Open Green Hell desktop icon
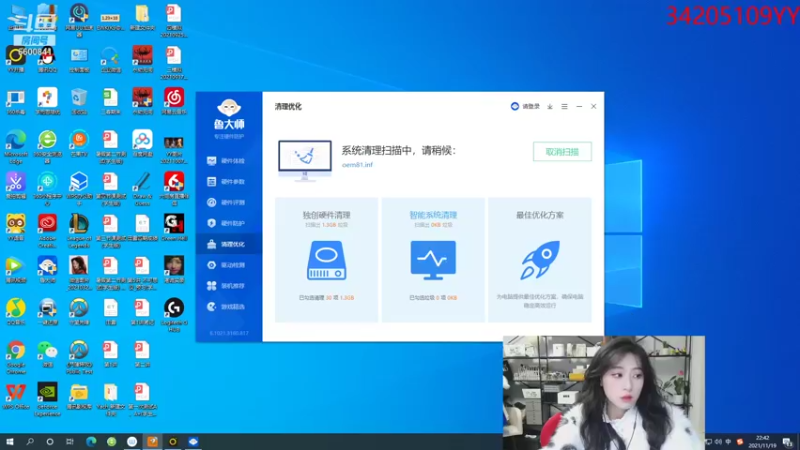The width and height of the screenshot is (800, 450). click(174, 228)
